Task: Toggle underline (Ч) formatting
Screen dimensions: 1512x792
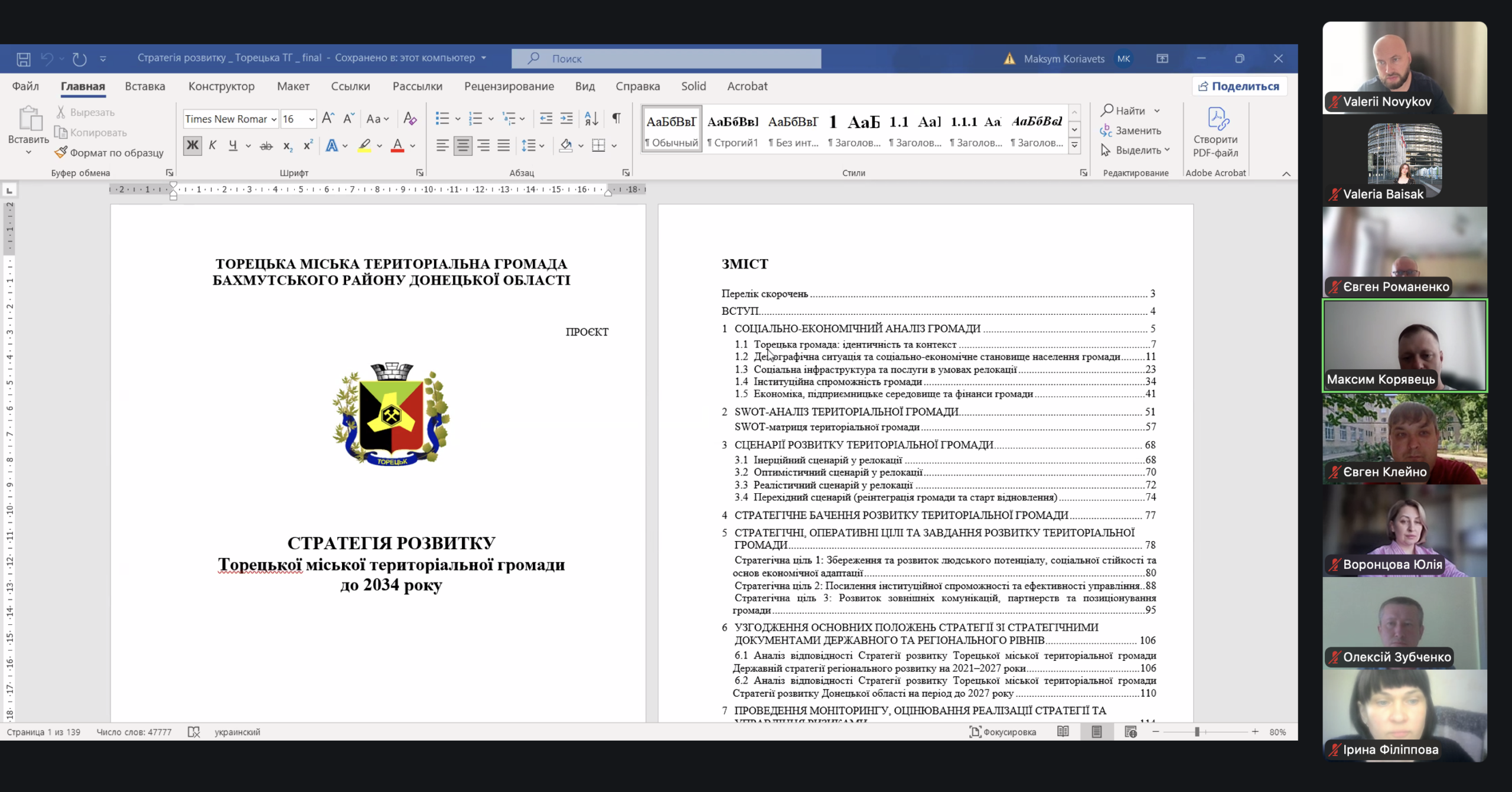Action: (x=233, y=145)
